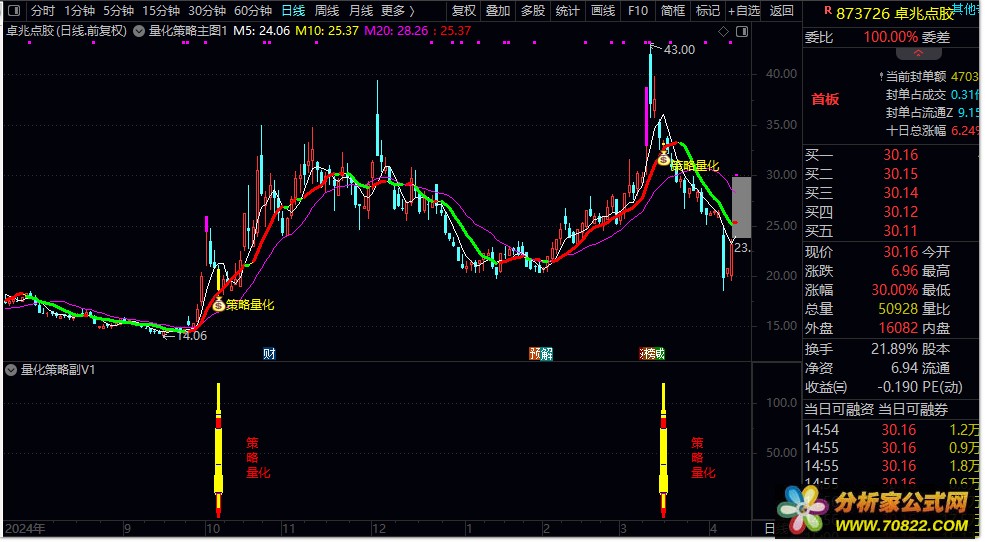Open the 复权 adjustment option
Screen dimensions: 985x542
coord(464,11)
